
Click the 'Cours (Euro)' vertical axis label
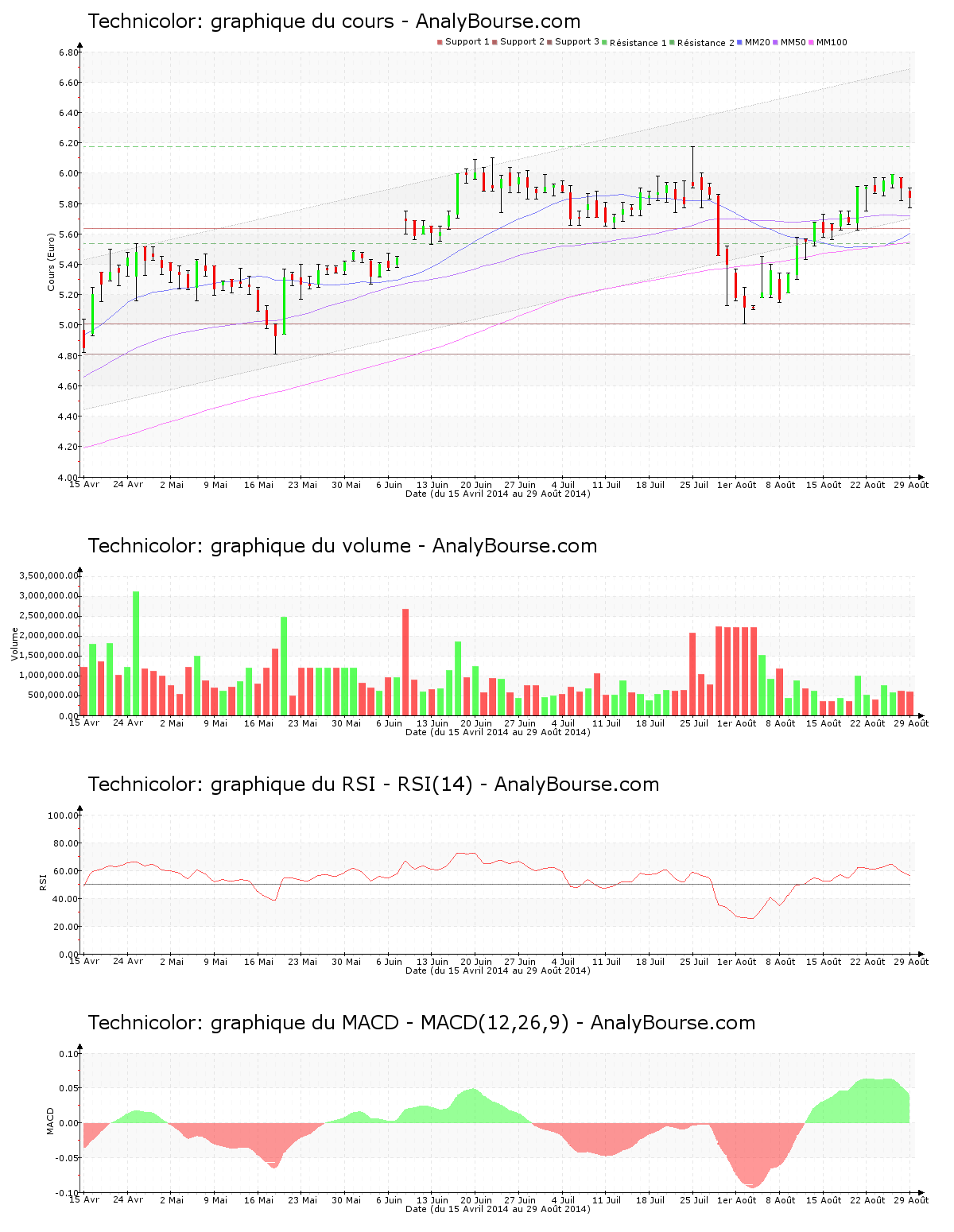coord(52,262)
